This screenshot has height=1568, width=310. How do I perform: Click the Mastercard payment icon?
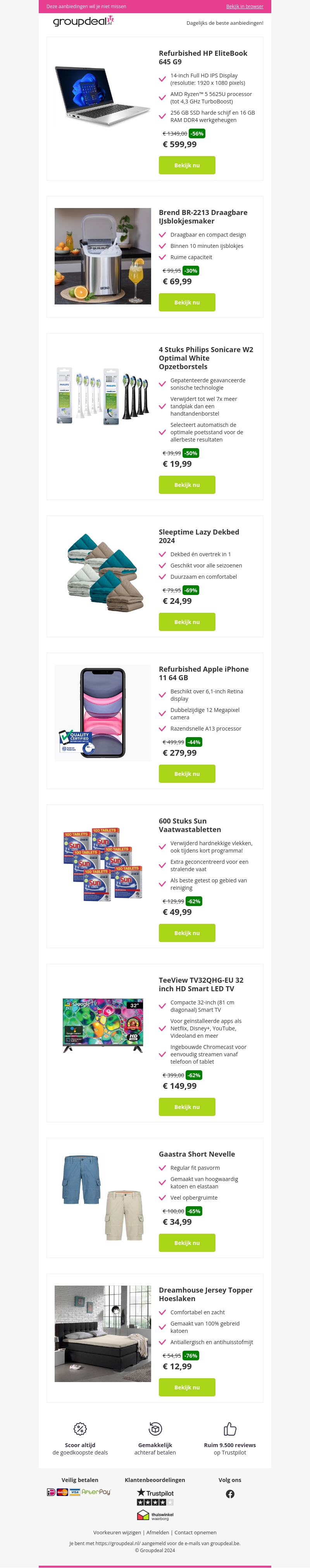[x=62, y=1492]
